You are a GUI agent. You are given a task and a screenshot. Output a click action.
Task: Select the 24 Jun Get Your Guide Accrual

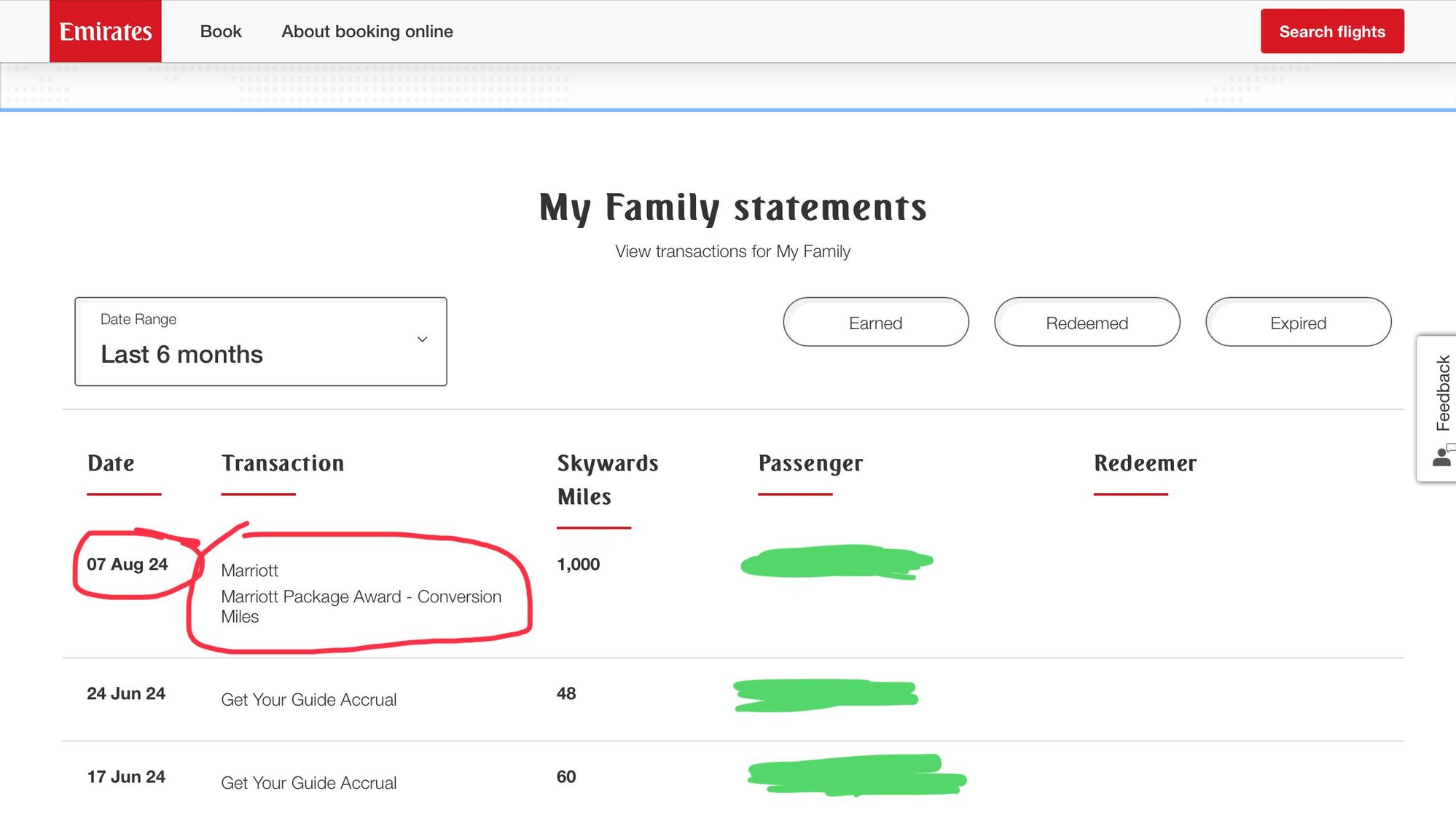click(x=308, y=699)
